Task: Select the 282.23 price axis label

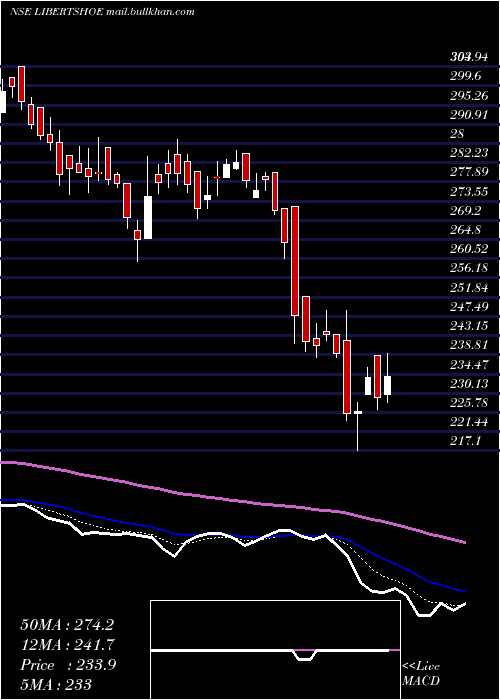Action: pyautogui.click(x=469, y=153)
